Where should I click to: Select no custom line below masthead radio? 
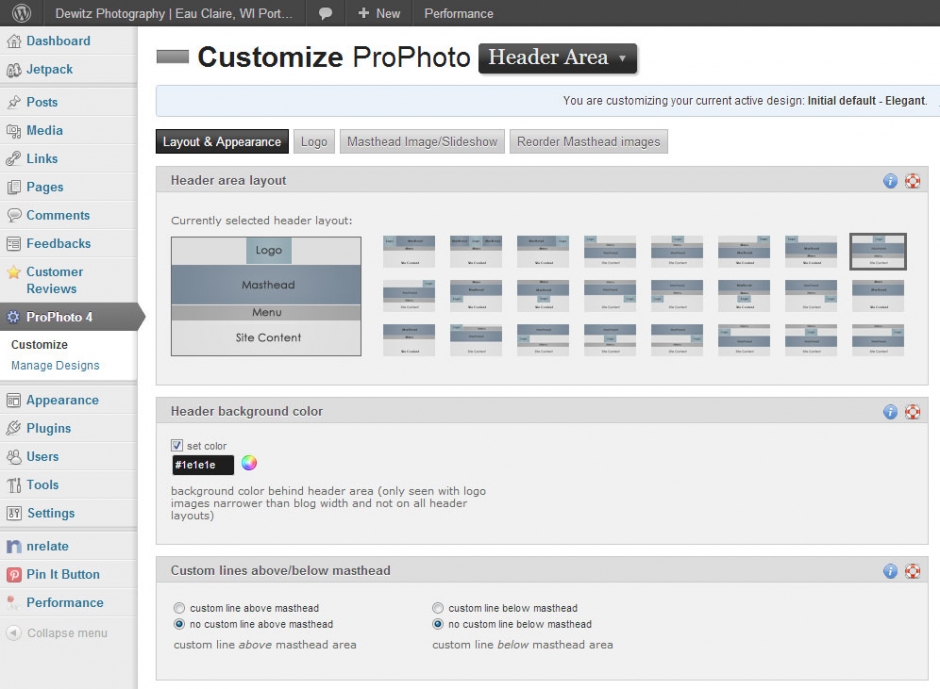point(438,624)
